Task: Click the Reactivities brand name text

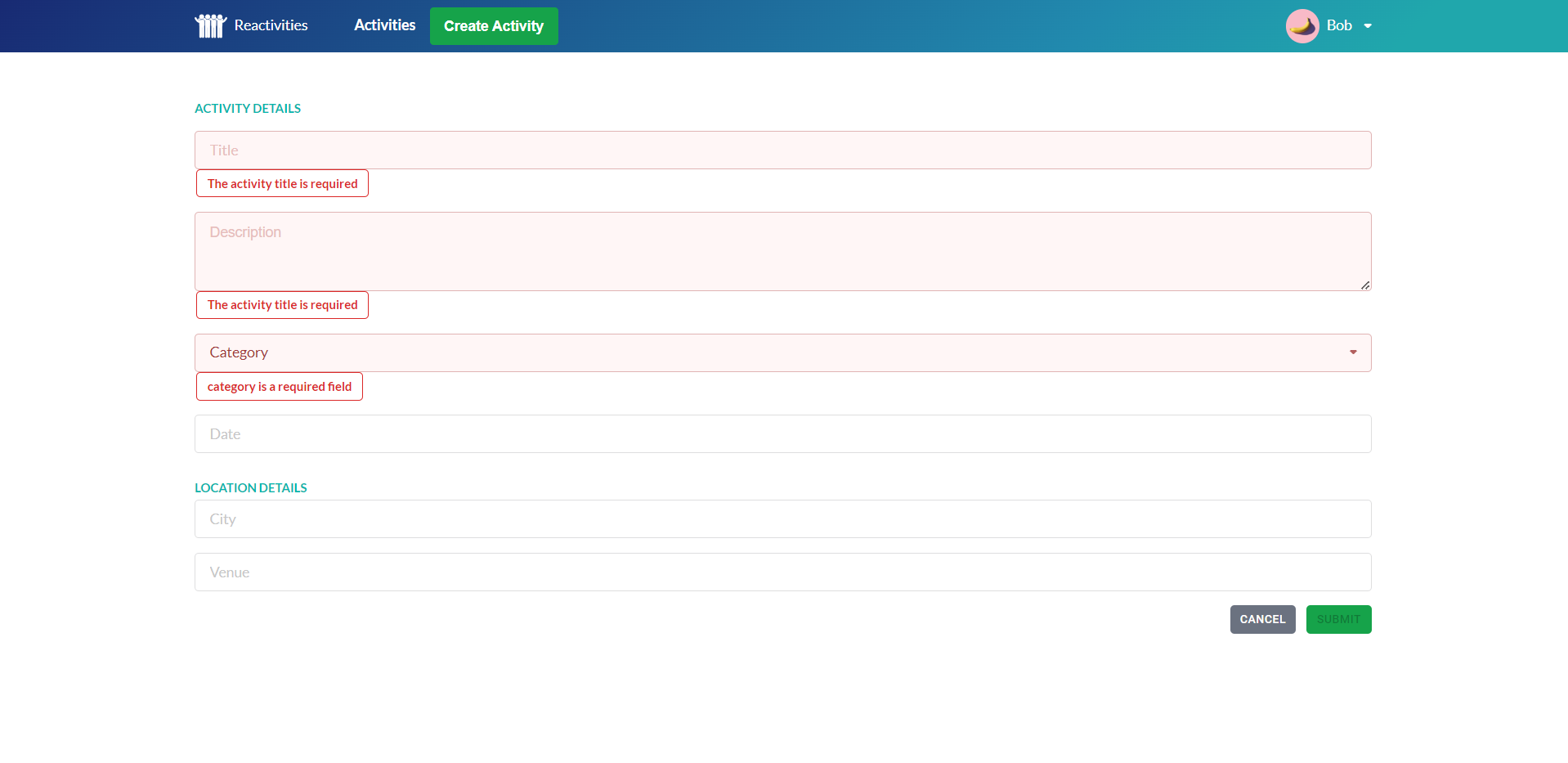Action: pyautogui.click(x=271, y=25)
